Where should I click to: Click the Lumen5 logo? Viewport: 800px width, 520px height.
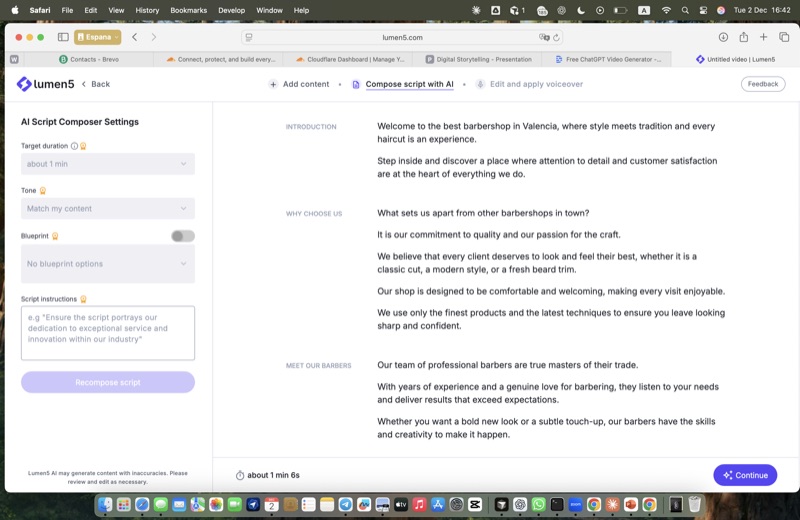[43, 84]
